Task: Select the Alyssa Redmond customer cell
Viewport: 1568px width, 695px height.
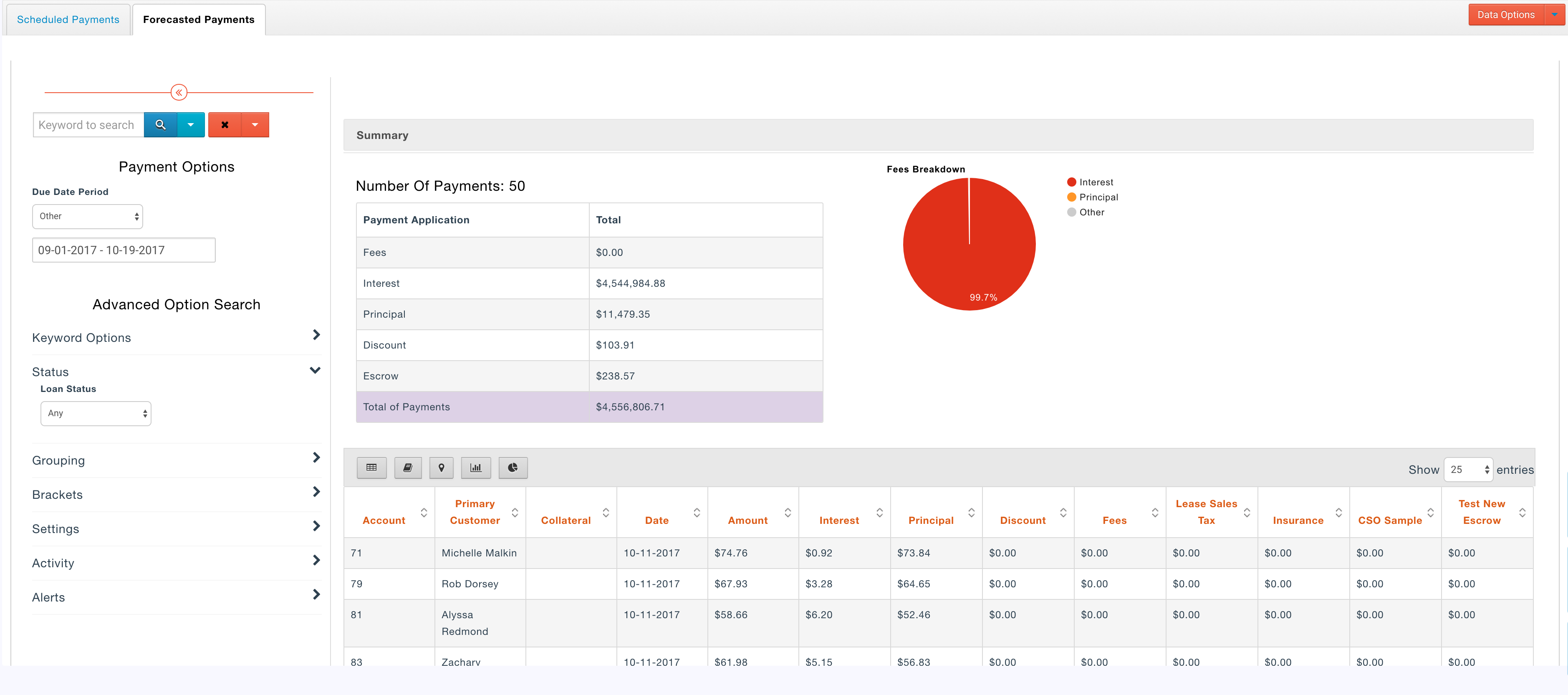Action: point(480,623)
